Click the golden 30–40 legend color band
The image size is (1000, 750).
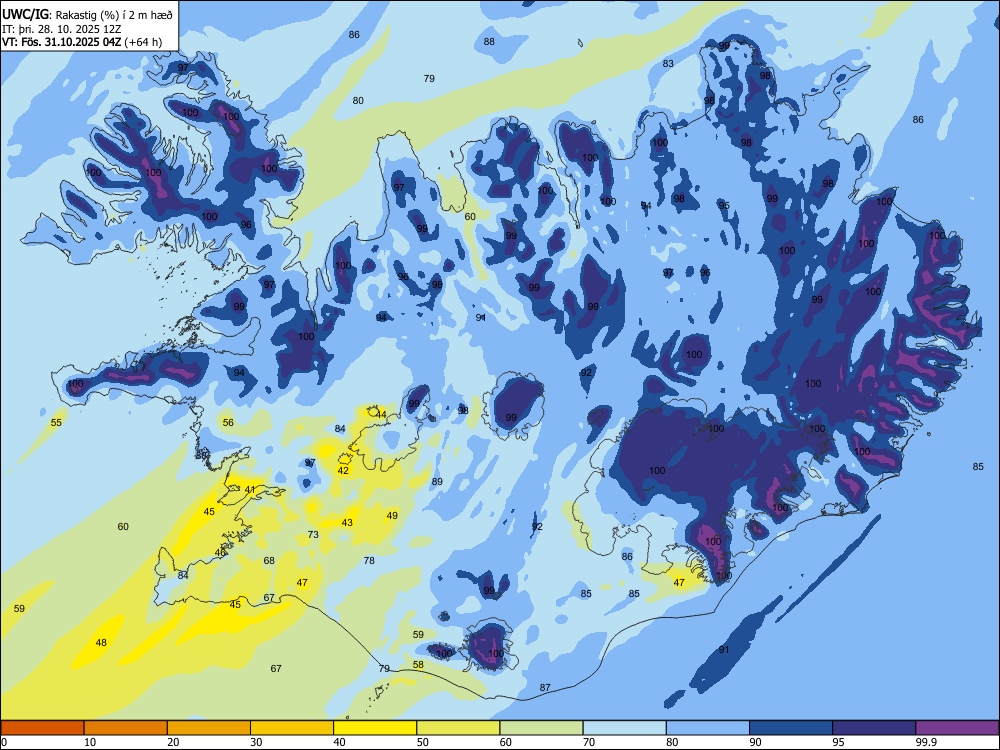(x=292, y=728)
